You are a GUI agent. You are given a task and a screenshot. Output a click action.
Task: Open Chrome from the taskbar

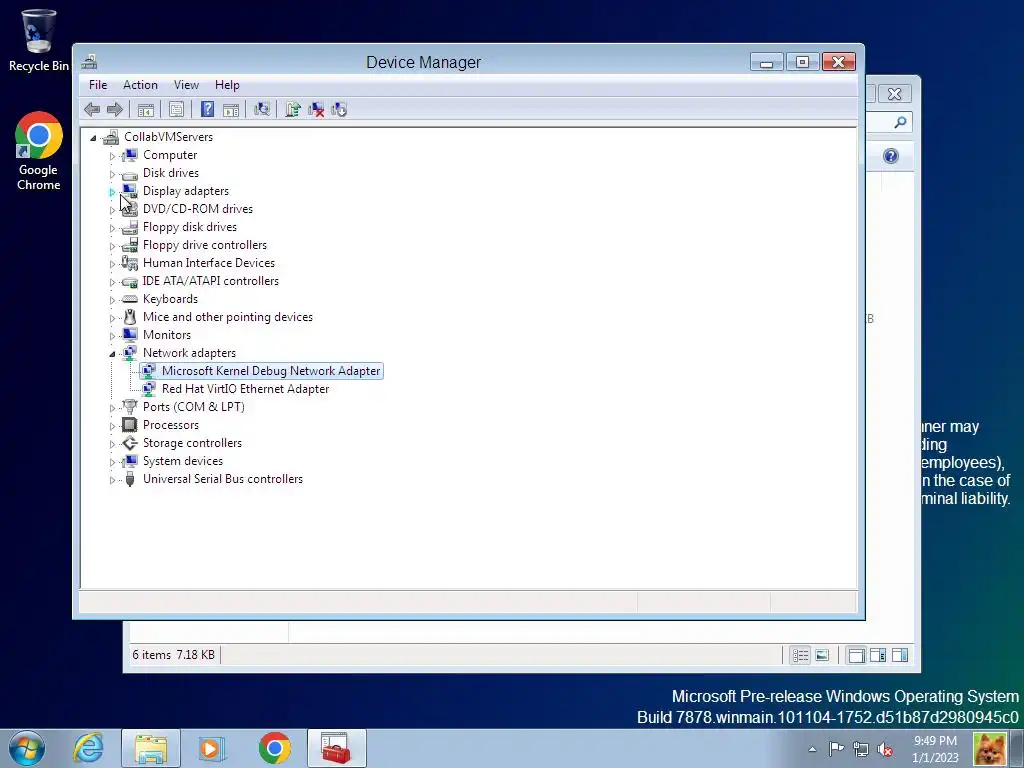(275, 748)
